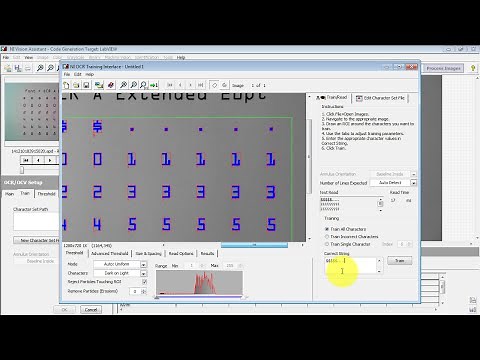Viewport: 480px width, 360px height.
Task: Click OK button in Vision Assistant
Action: pos(65,310)
